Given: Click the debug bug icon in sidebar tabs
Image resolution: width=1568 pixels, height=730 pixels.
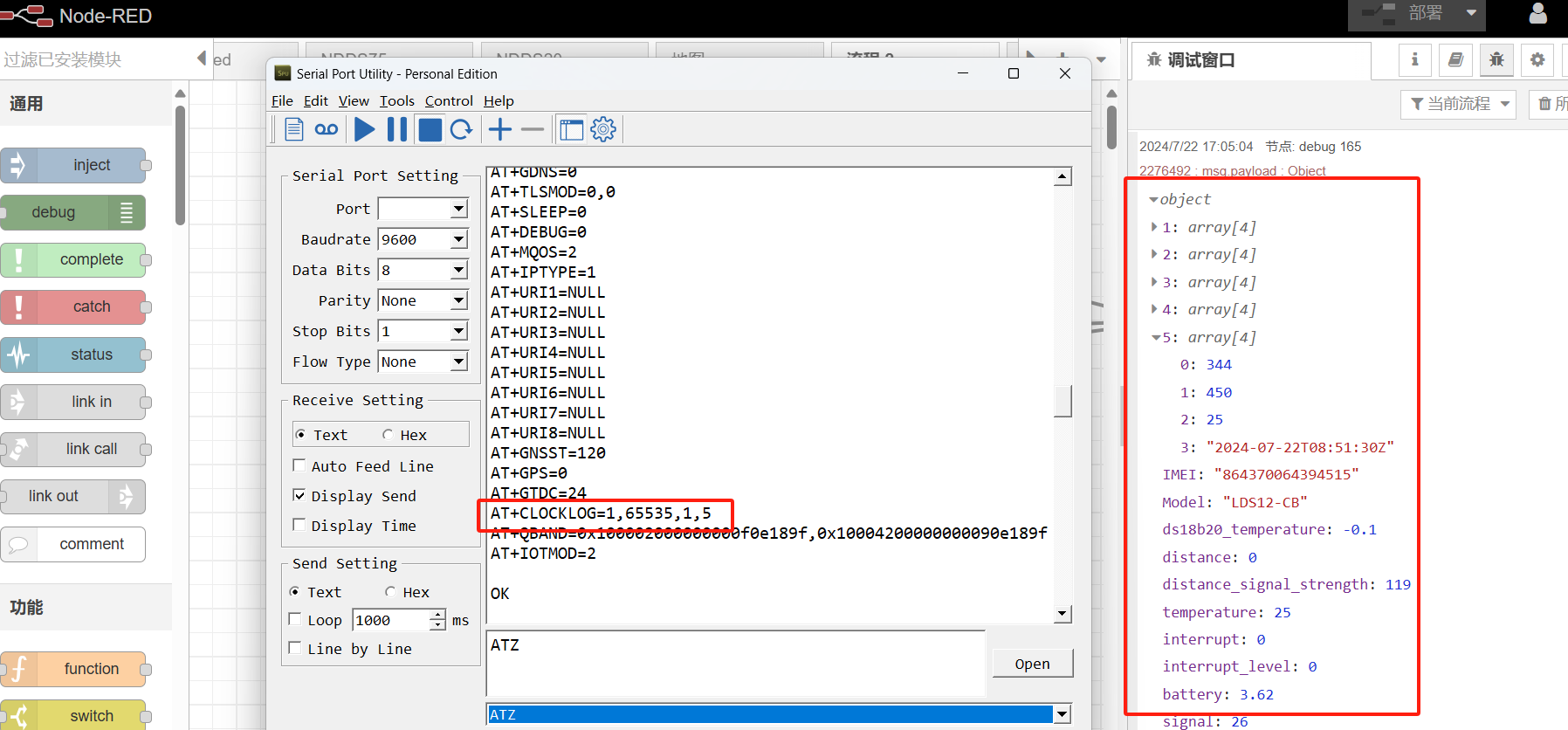Looking at the screenshot, I should click(1496, 60).
